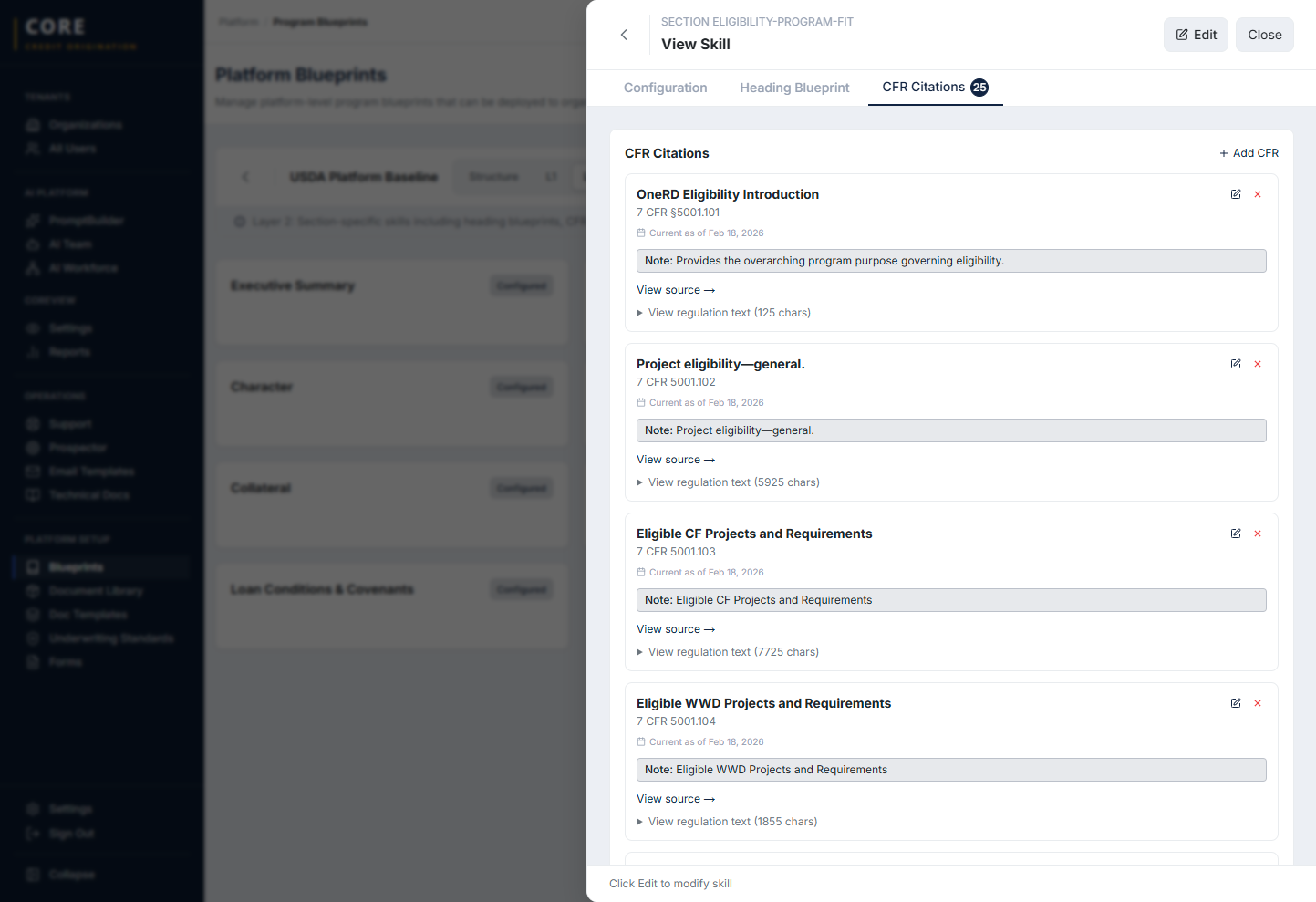Follow the View source link on OneRD citation
The image size is (1316, 902).
coord(676,289)
